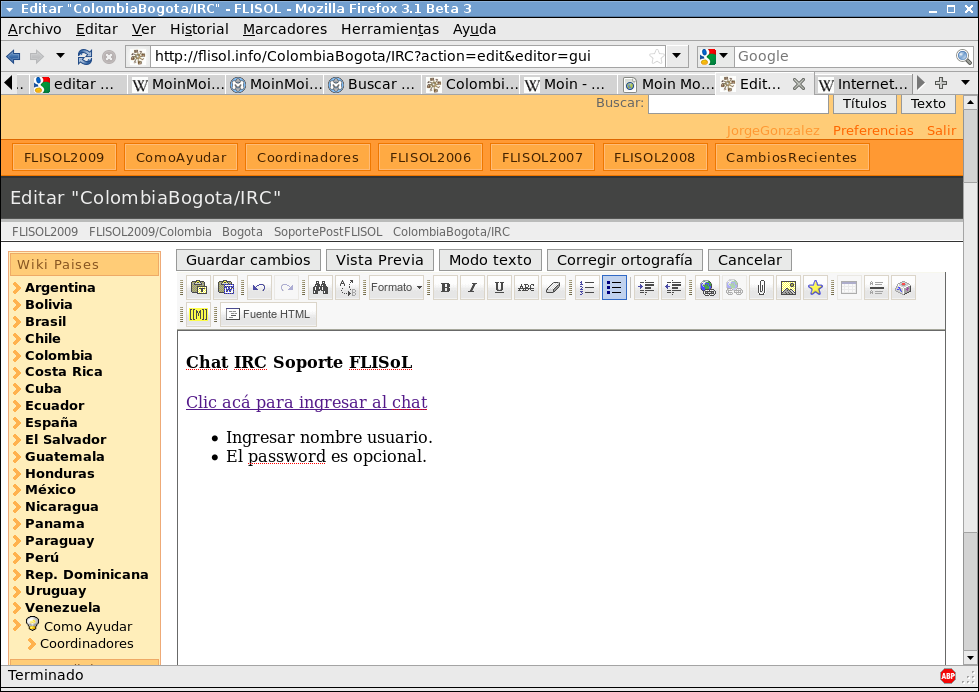
Task: Toggle the active bulleted list button
Action: click(x=614, y=288)
